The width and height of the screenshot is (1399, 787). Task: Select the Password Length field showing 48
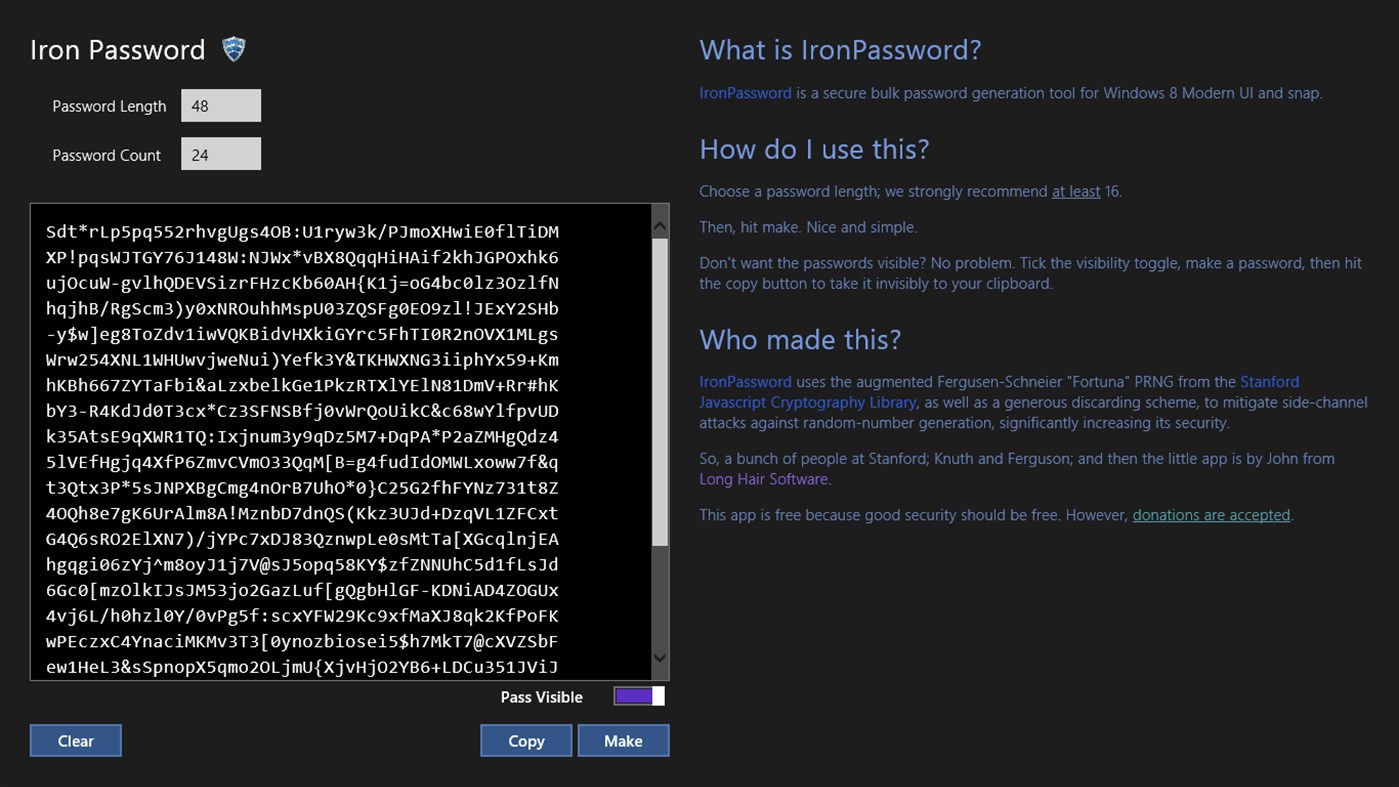tap(220, 105)
